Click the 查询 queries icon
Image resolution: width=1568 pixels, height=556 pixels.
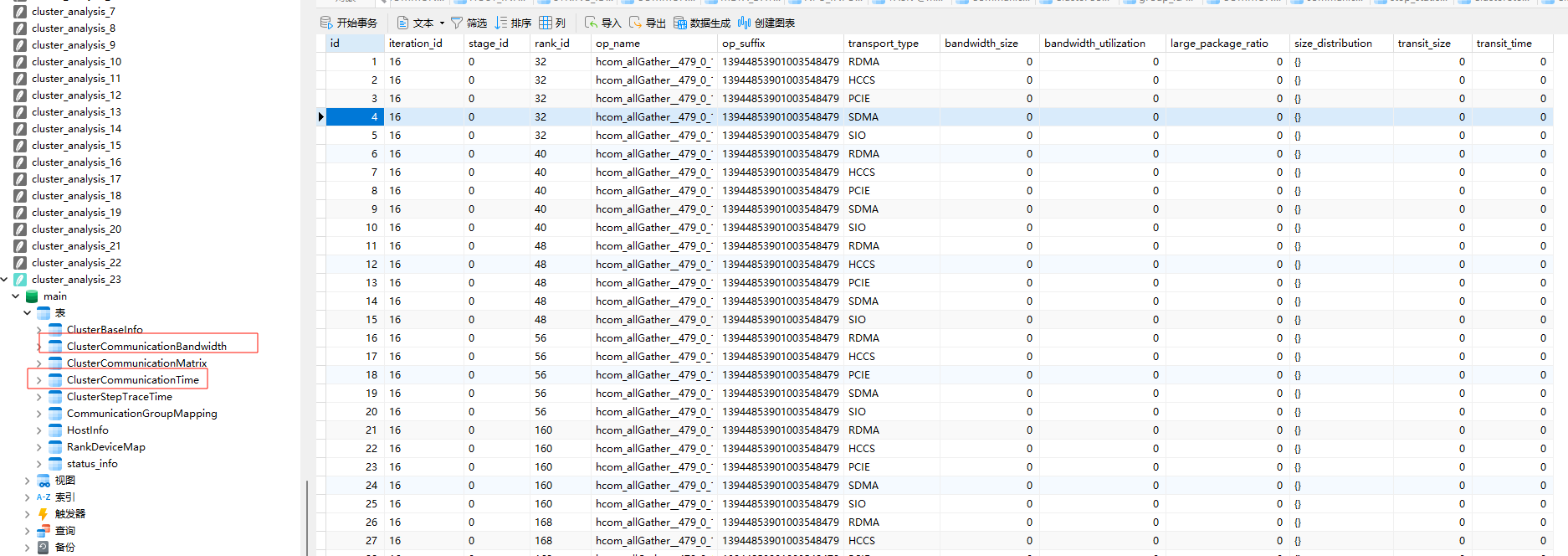(x=44, y=531)
